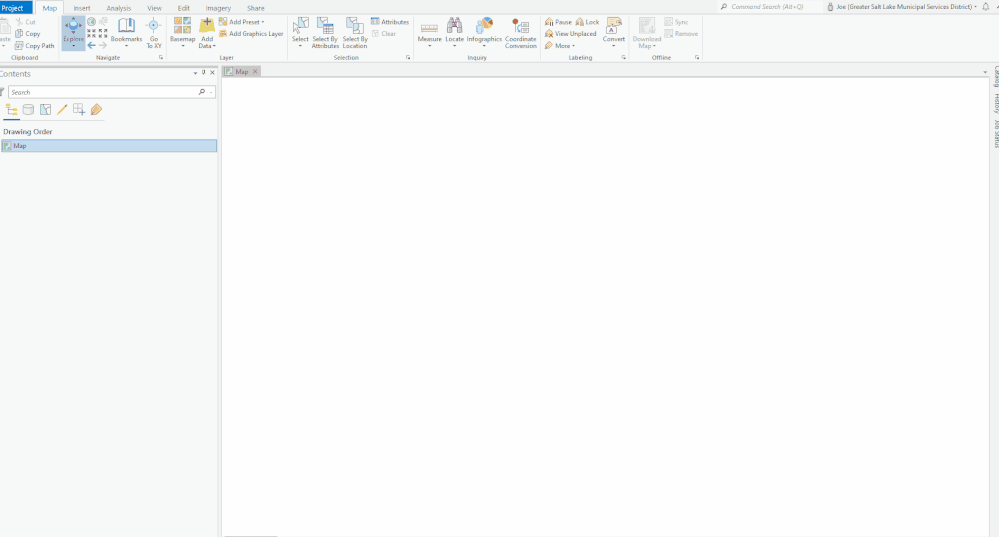Select List By Editing pencil icon
Screen dimensions: 999x537
coord(62,110)
